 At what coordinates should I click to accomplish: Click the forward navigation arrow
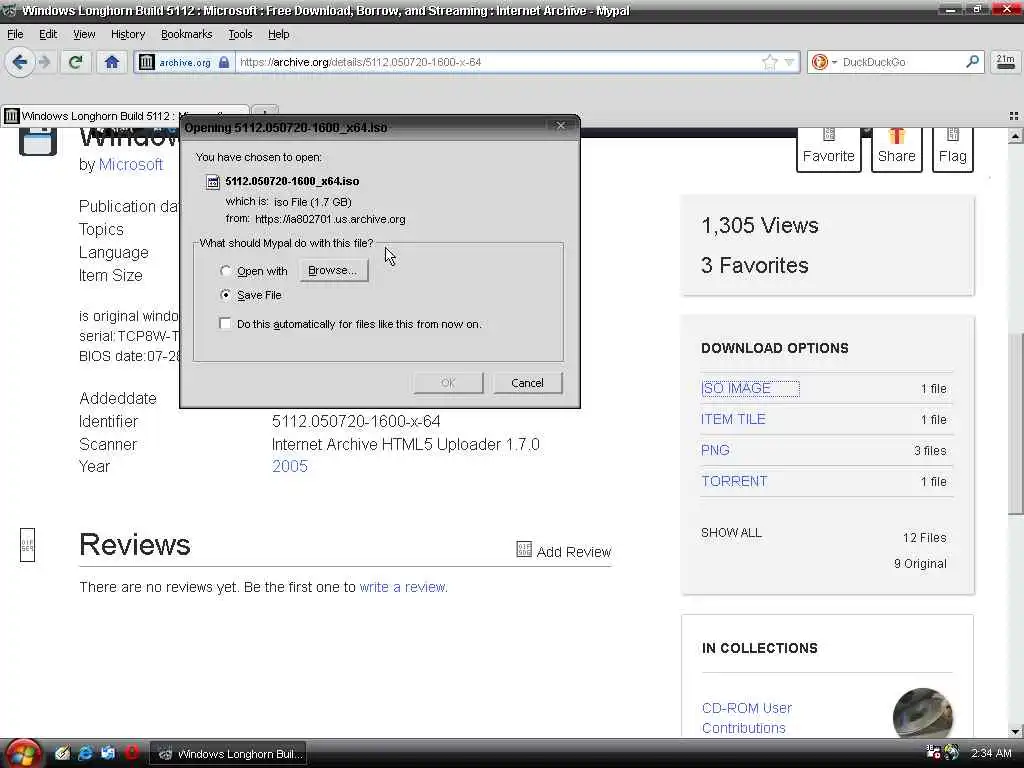coord(44,63)
